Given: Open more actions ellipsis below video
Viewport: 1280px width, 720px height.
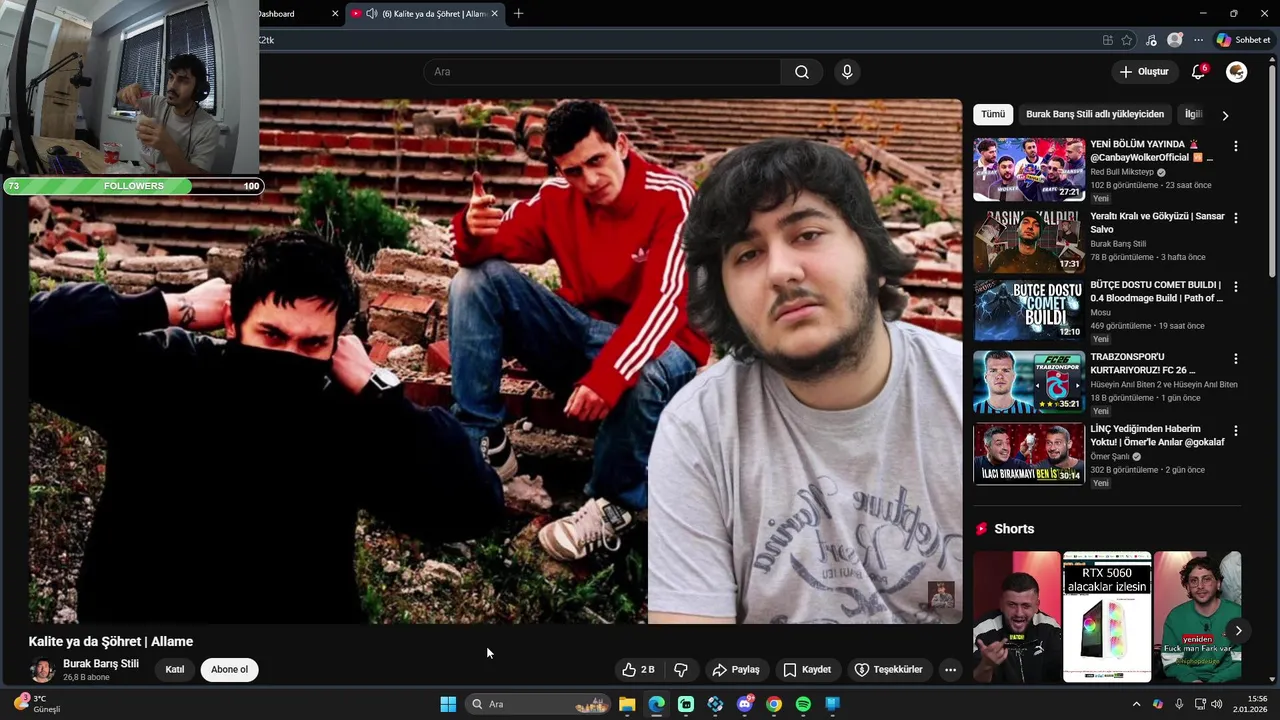Looking at the screenshot, I should click(x=950, y=670).
